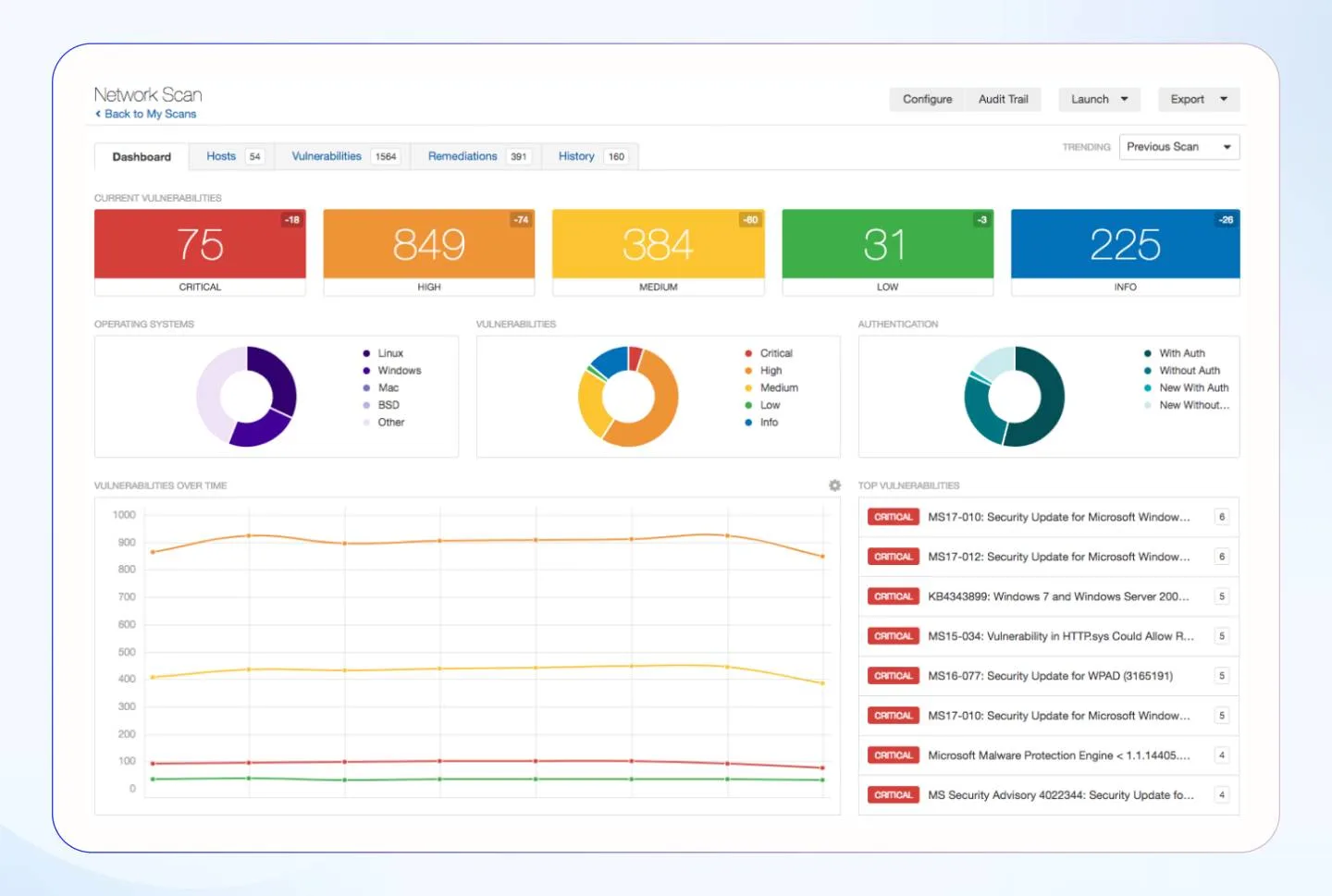The image size is (1332, 896).
Task: Click the With Auth legend dot under Authentication
Action: pos(1149,353)
